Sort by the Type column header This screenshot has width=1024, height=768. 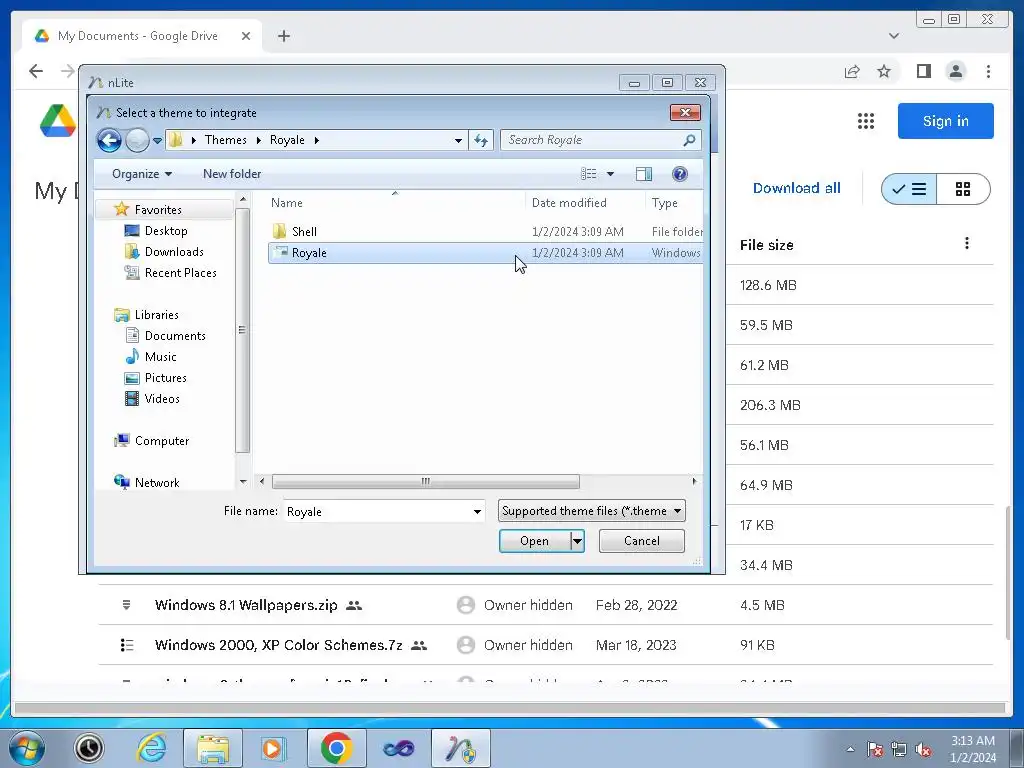(665, 203)
